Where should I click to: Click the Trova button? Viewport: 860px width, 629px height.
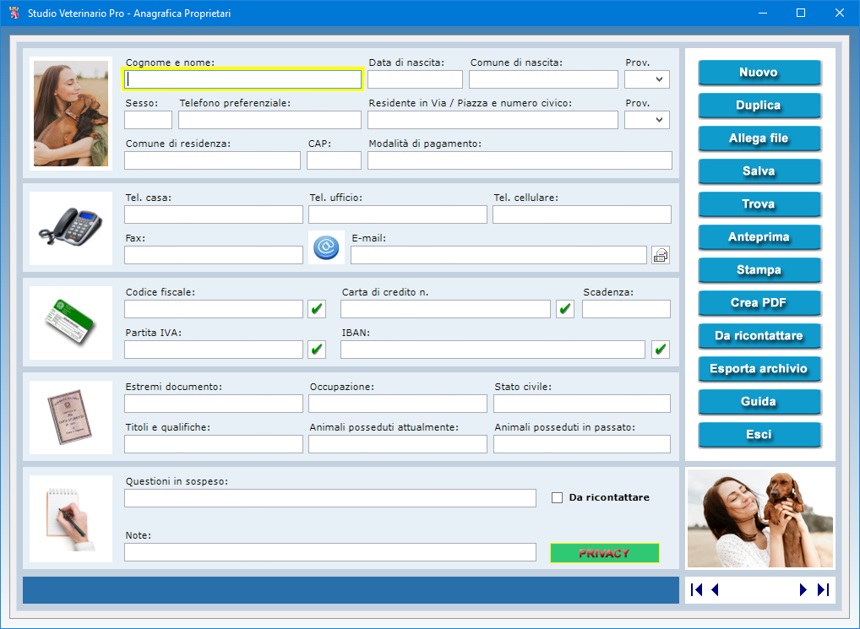coord(759,204)
